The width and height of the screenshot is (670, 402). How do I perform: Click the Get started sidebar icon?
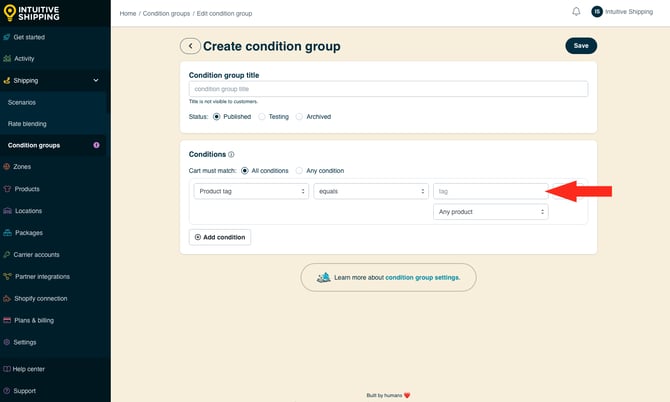pos(7,37)
